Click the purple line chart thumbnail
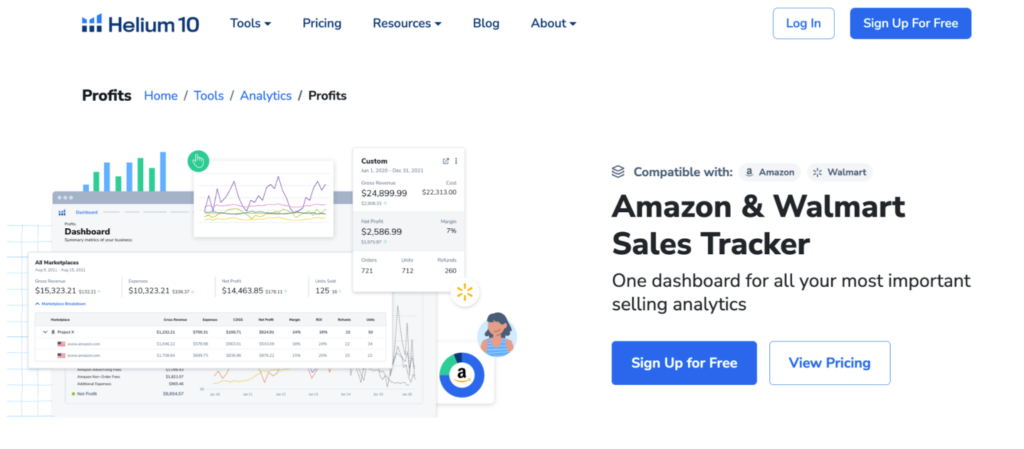 pyautogui.click(x=263, y=198)
